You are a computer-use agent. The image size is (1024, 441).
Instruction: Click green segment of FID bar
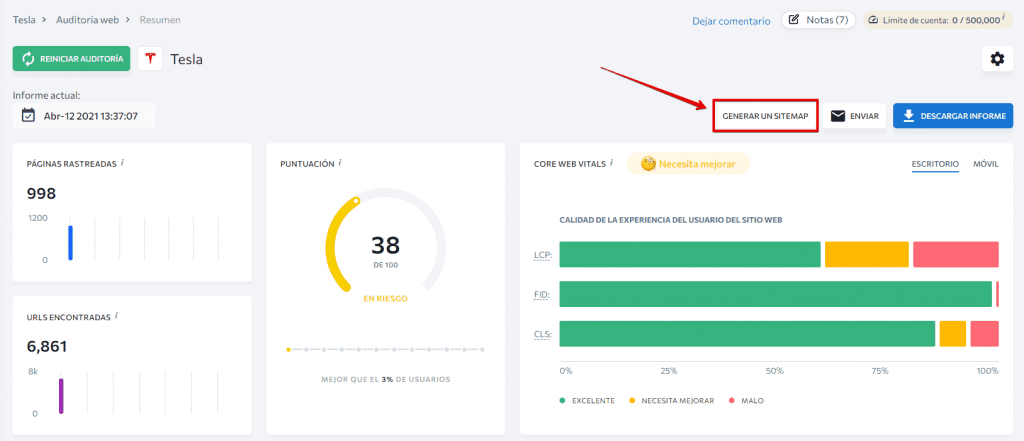[776, 294]
